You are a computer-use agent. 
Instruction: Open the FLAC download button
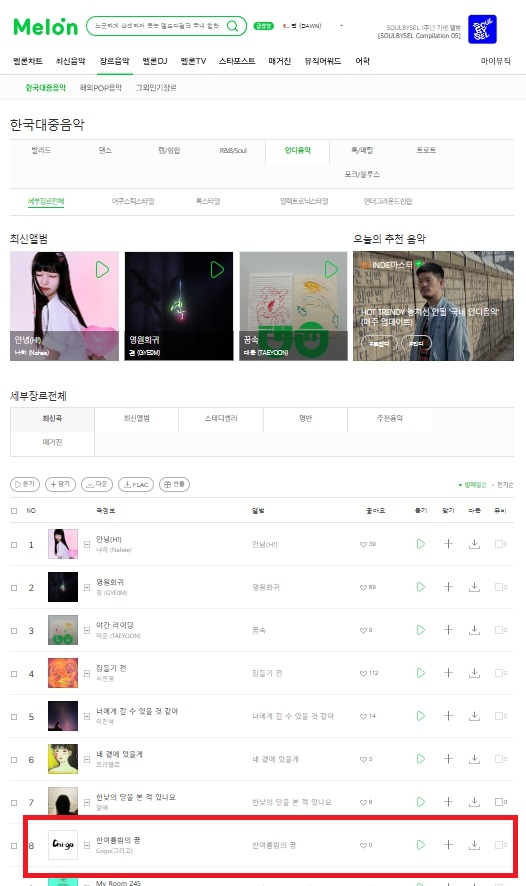coord(136,484)
